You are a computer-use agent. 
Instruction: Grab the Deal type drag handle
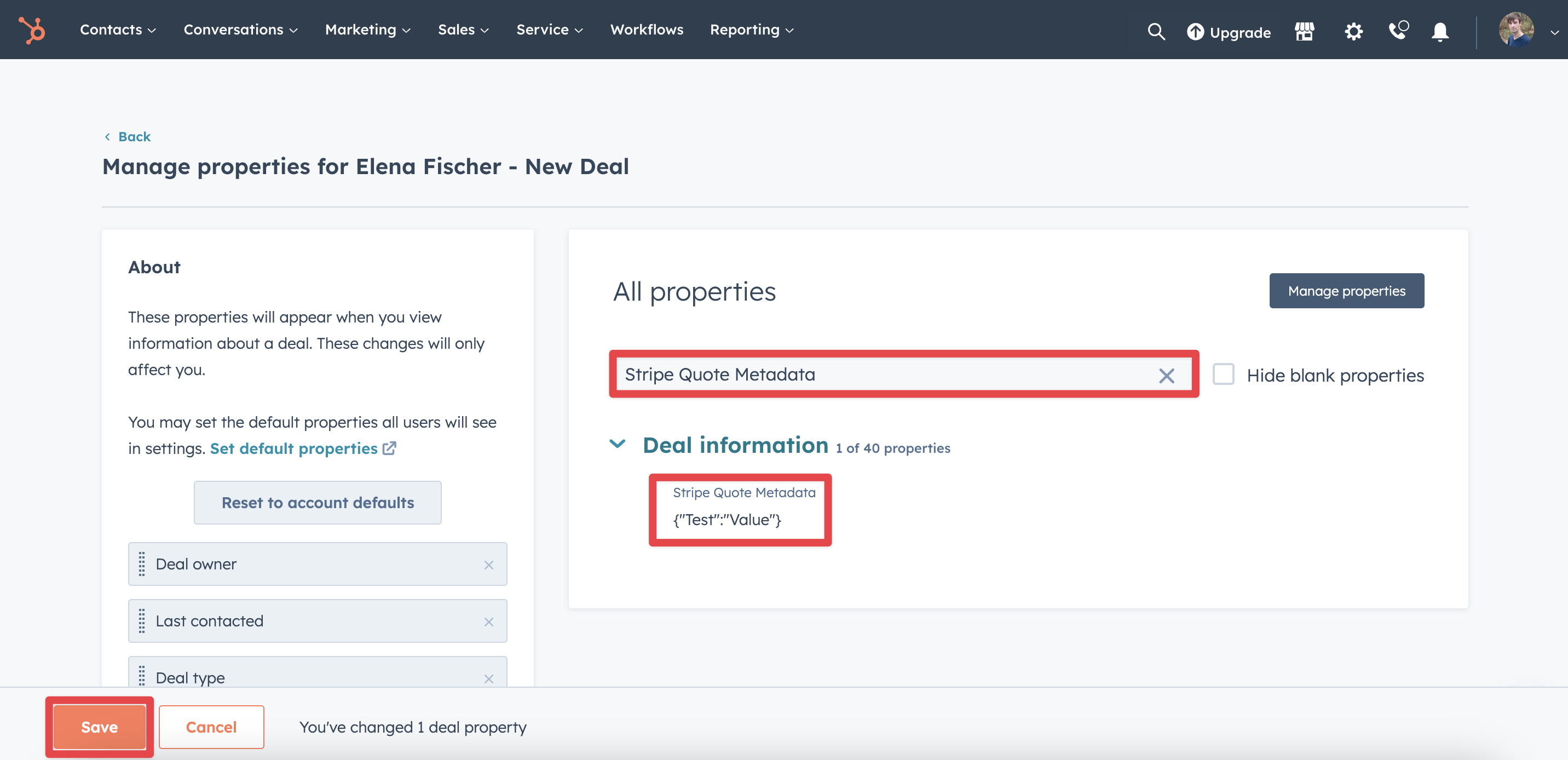pyautogui.click(x=142, y=677)
